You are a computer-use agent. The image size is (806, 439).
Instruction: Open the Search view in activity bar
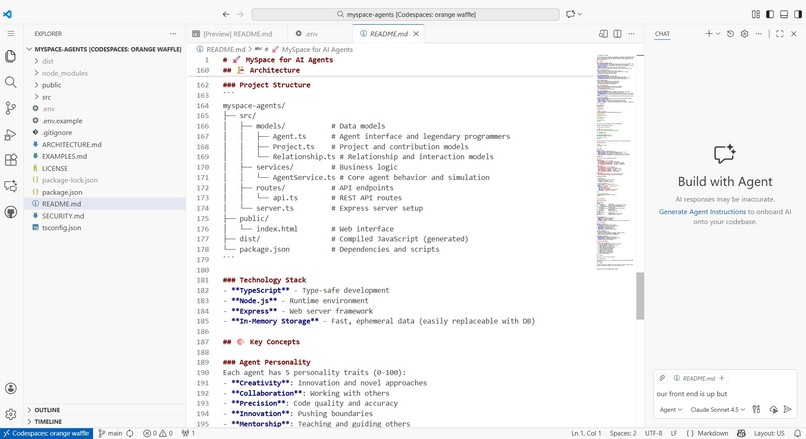pos(10,82)
